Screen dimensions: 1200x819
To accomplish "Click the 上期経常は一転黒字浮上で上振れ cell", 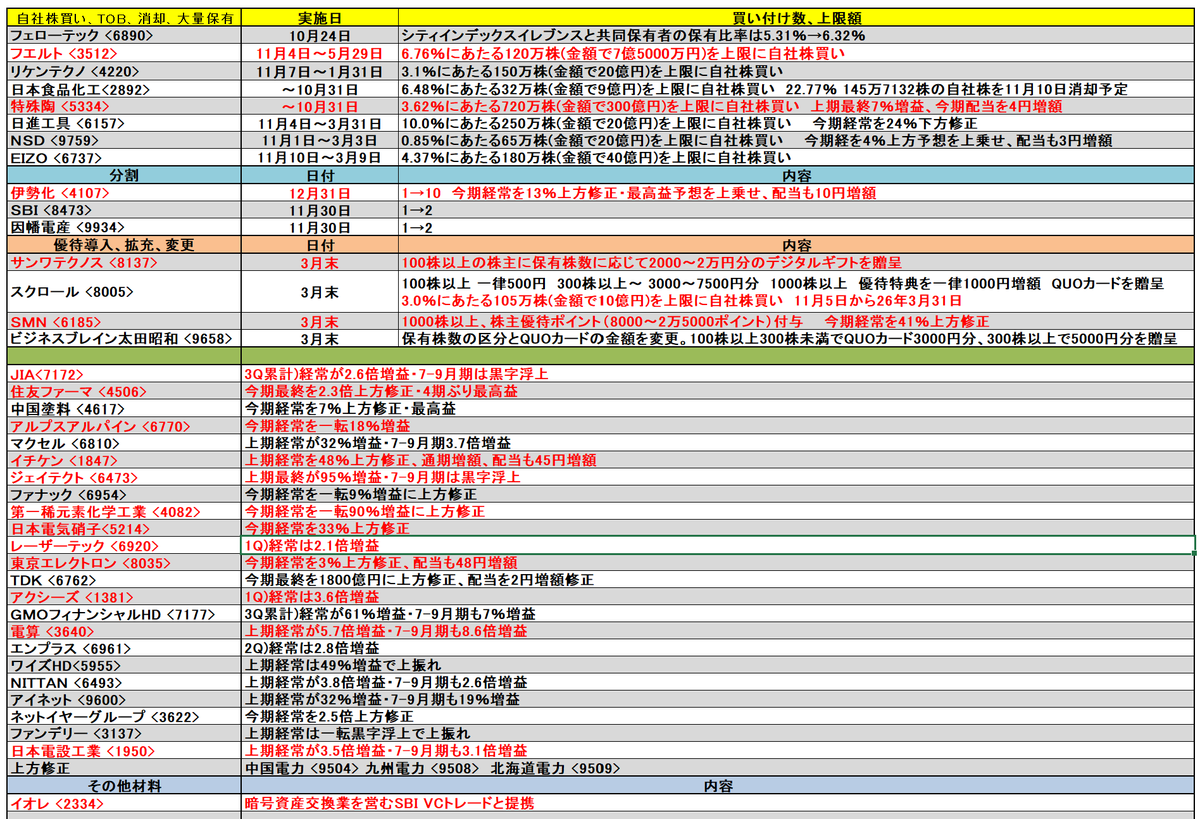I will point(719,734).
